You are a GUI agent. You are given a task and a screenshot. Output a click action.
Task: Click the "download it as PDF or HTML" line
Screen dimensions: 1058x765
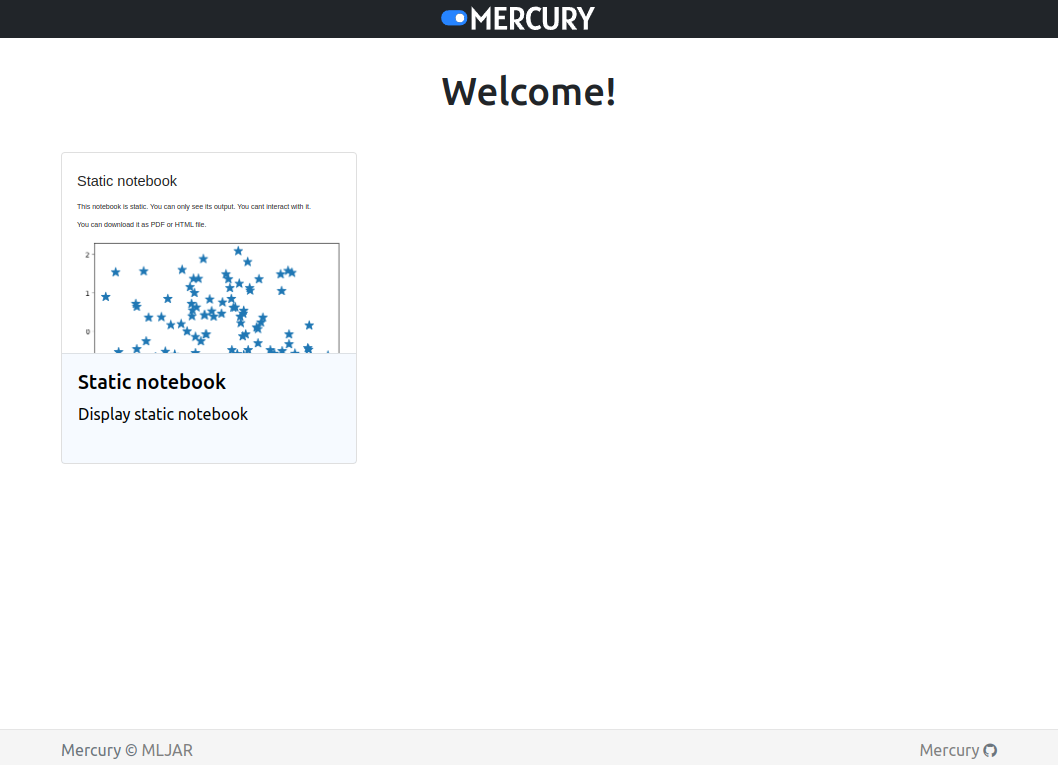tap(142, 225)
